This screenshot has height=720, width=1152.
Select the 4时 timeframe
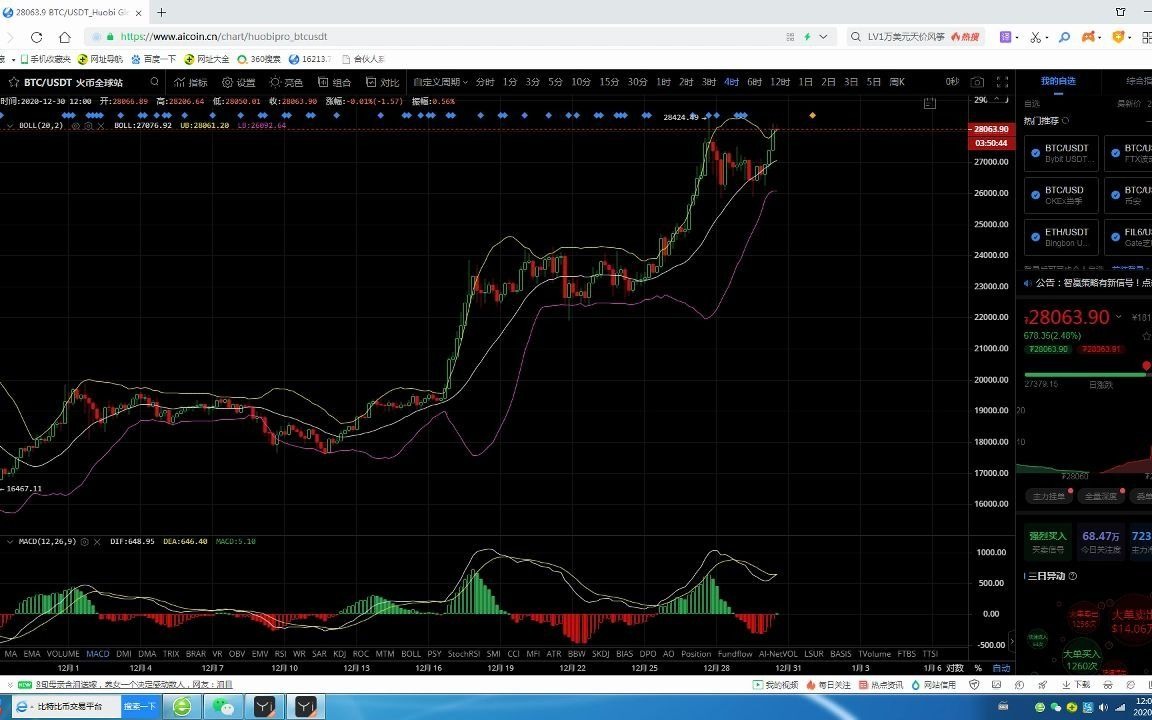[x=731, y=82]
